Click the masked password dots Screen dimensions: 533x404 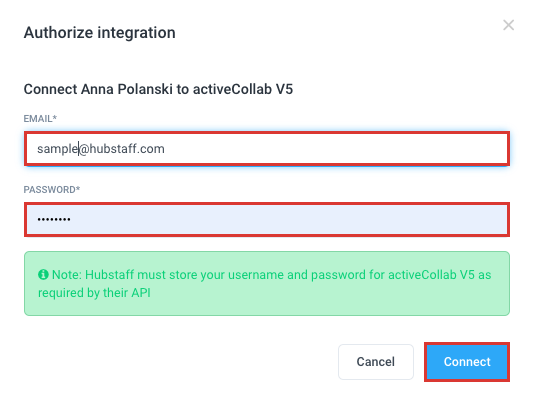tap(54, 219)
